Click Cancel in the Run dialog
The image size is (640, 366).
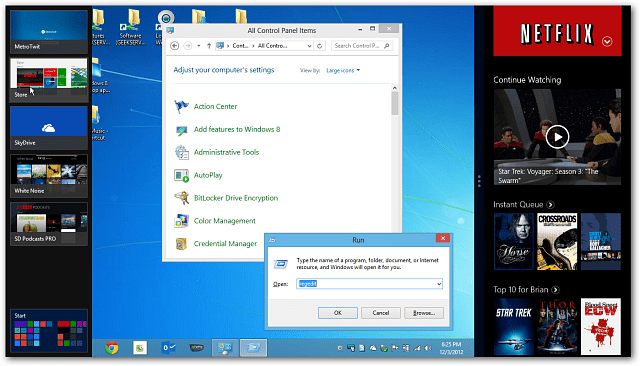[380, 313]
